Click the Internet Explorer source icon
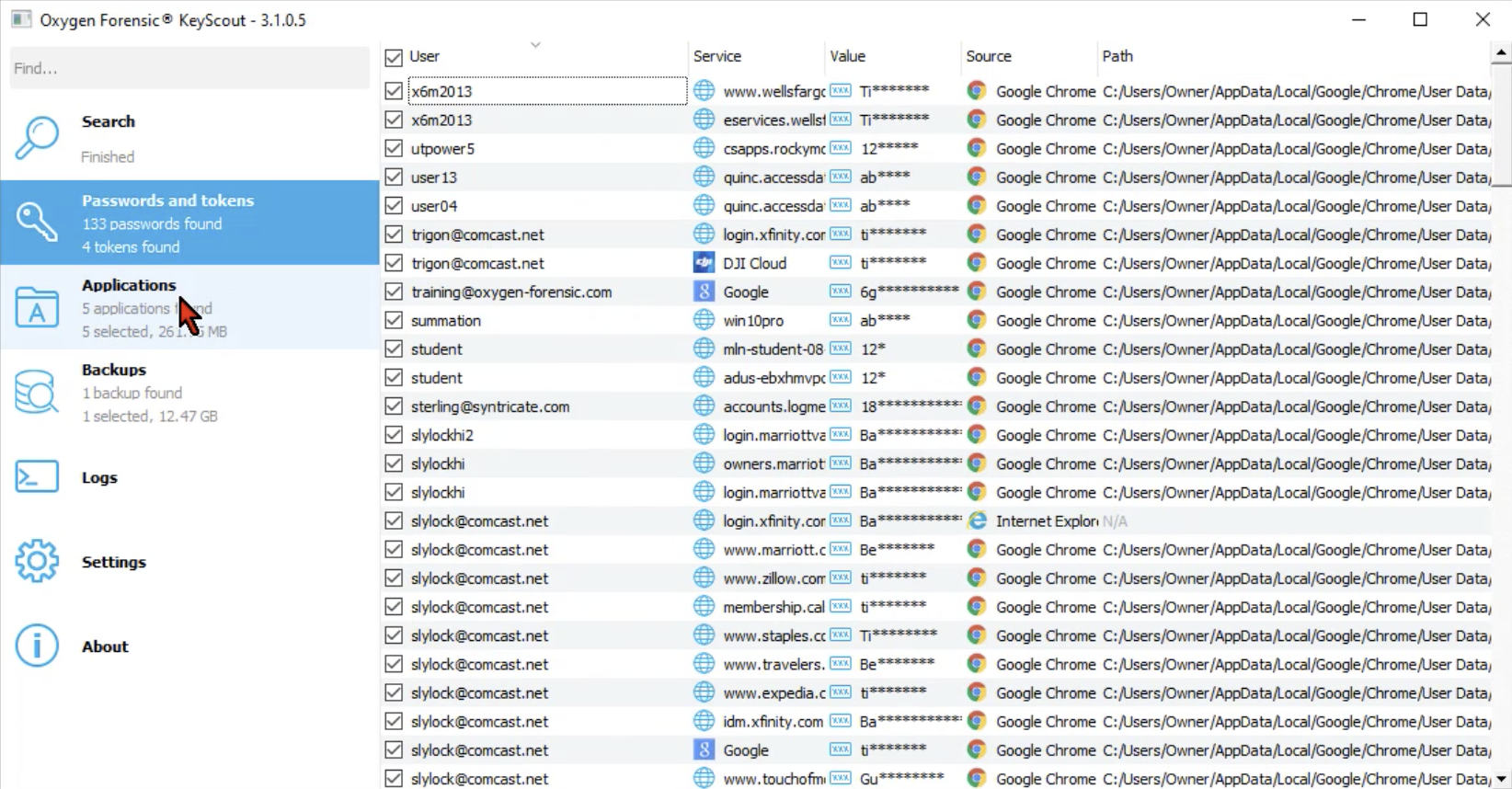The height and width of the screenshot is (789, 1512). [977, 520]
